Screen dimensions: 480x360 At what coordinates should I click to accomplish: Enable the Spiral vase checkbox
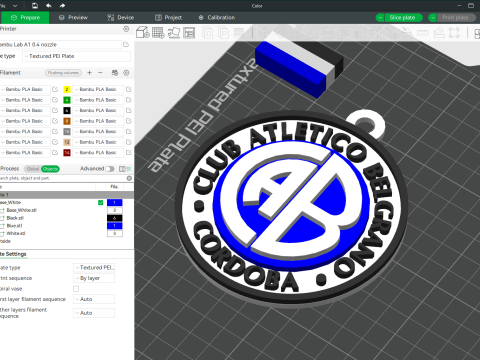pos(76,289)
